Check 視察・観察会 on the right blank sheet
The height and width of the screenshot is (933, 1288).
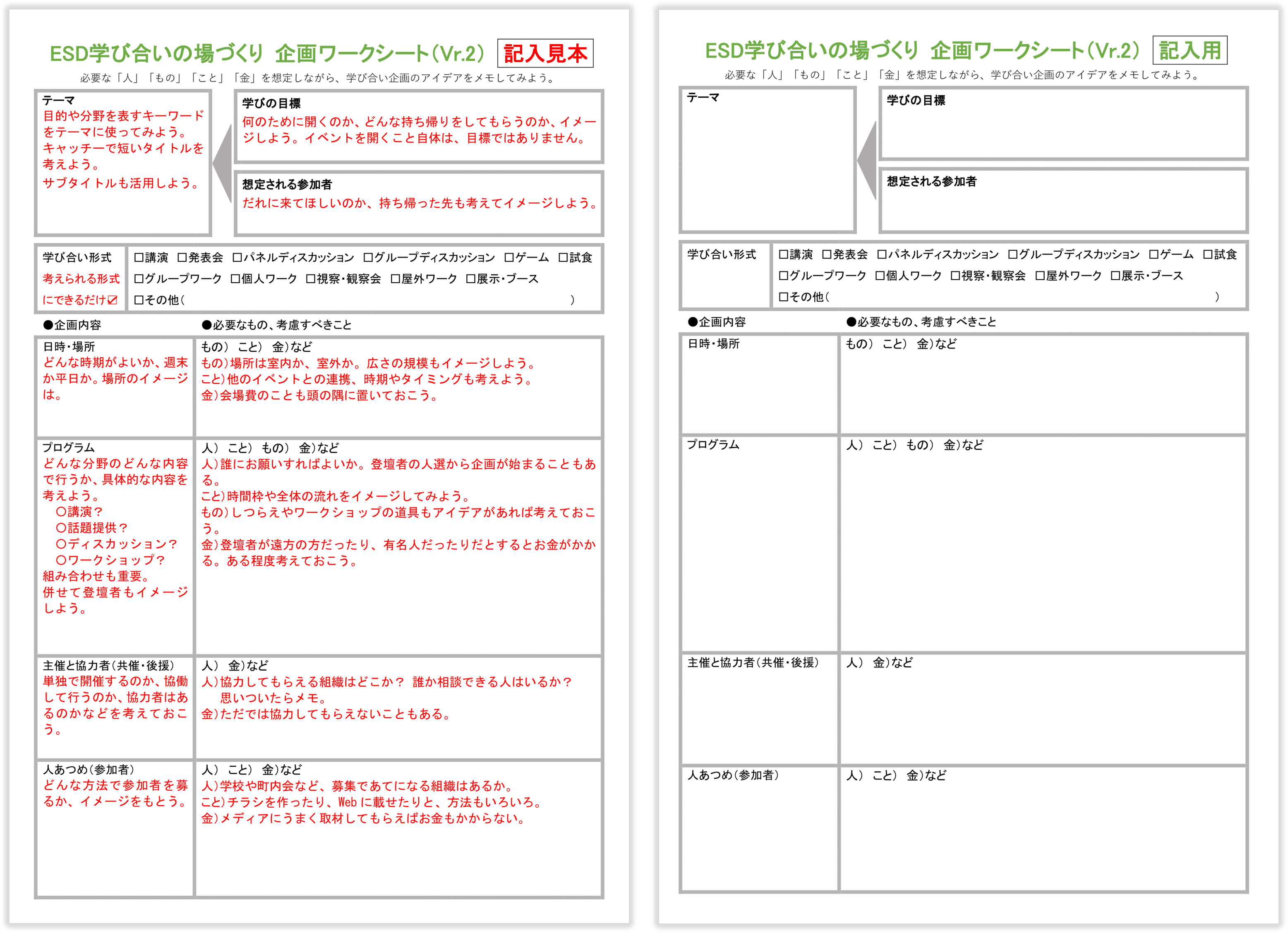955,276
